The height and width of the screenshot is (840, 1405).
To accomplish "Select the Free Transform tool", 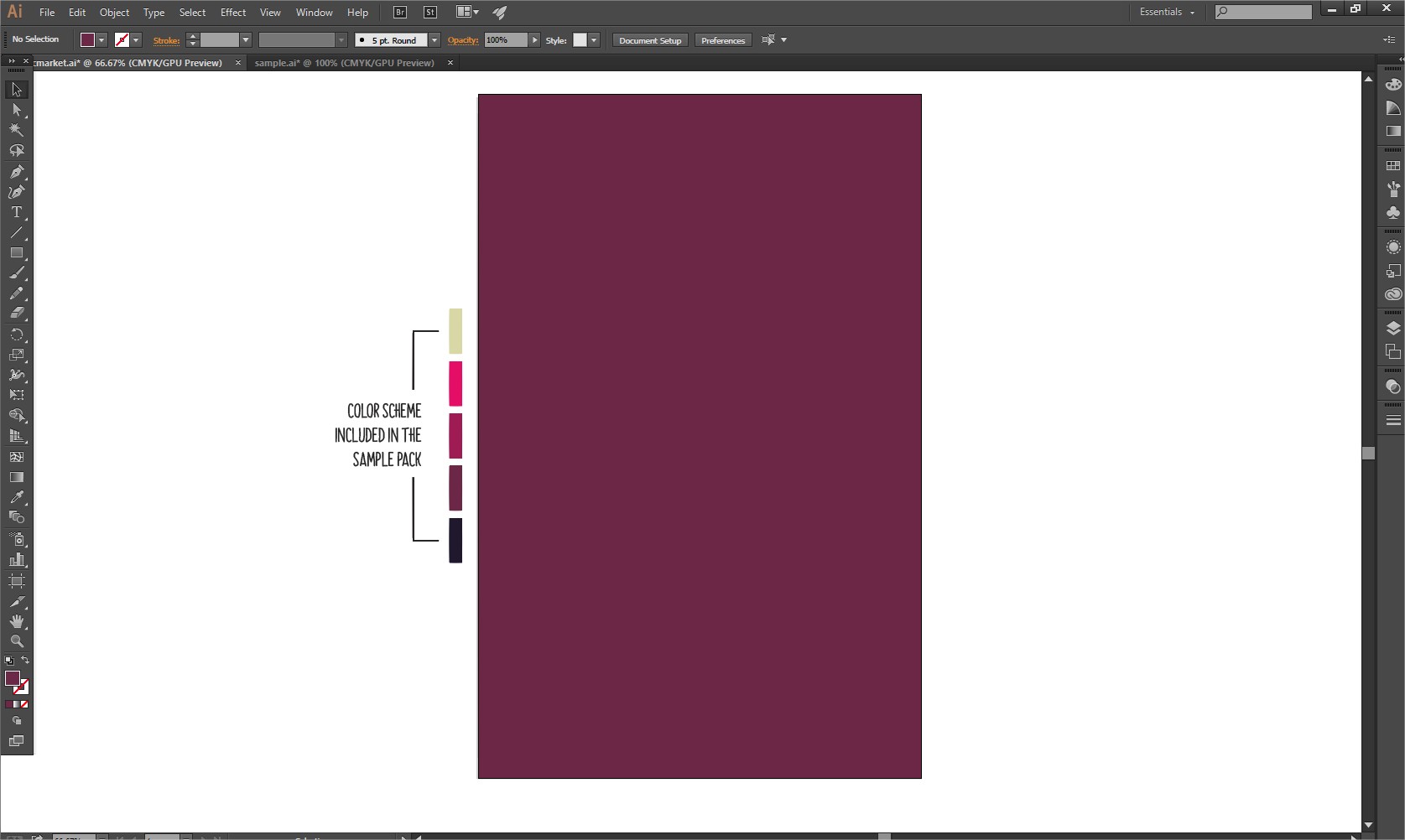I will pos(17,395).
